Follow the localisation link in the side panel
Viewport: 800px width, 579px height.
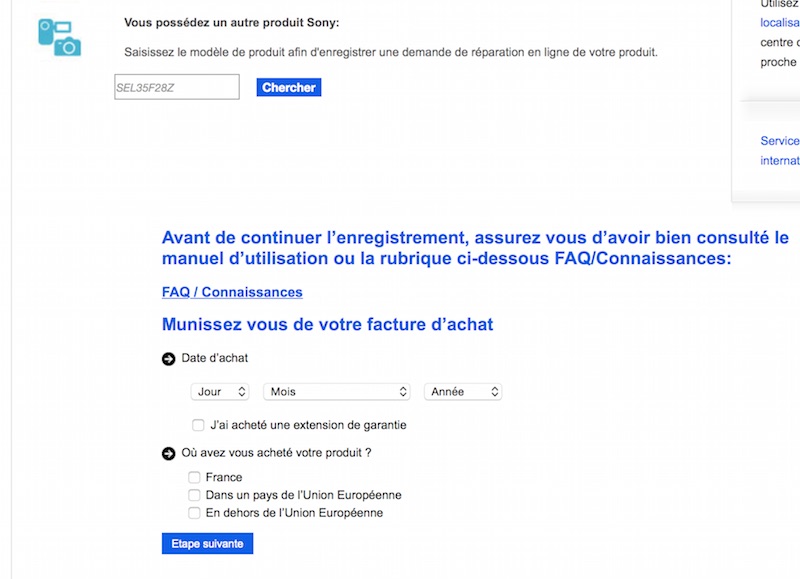pos(780,22)
